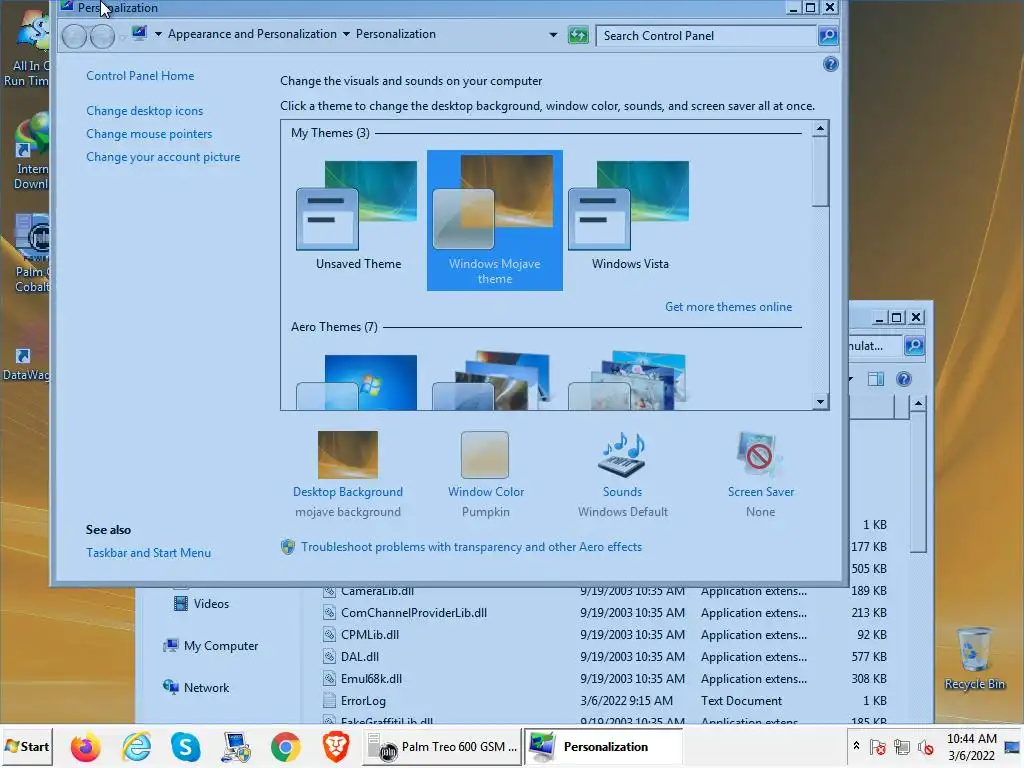Click the search icon in the background explorer window
The height and width of the screenshot is (768, 1024).
[914, 345]
